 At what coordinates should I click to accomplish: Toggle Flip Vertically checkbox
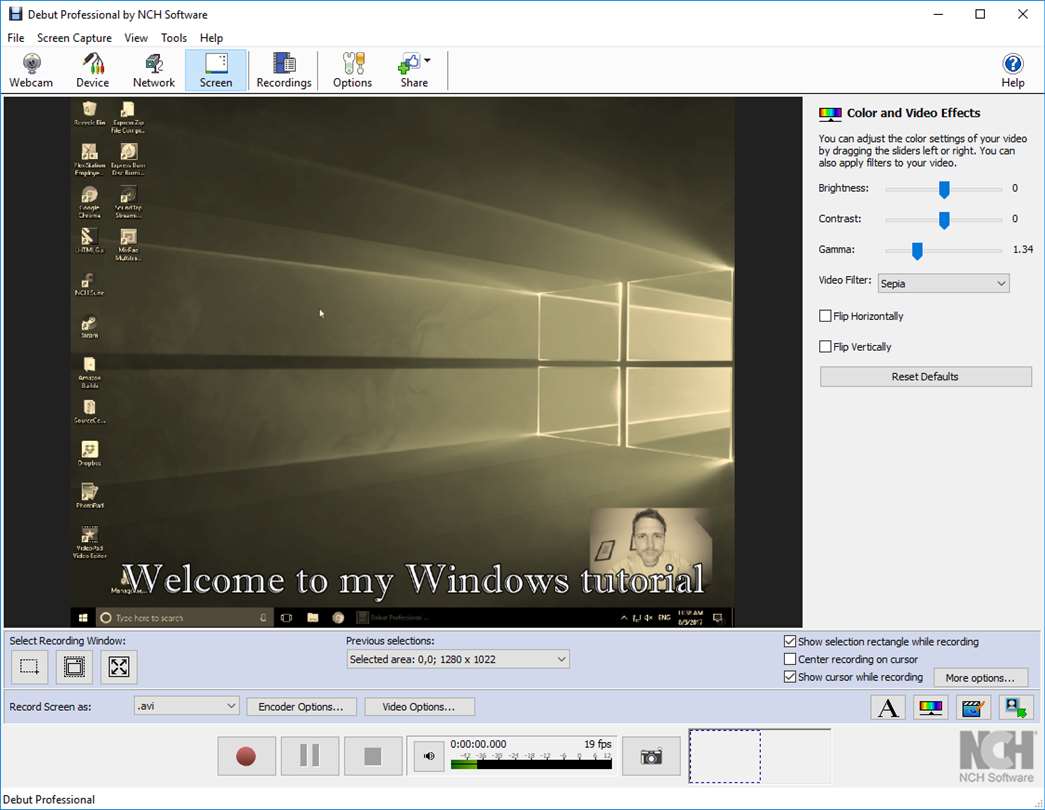pos(825,347)
